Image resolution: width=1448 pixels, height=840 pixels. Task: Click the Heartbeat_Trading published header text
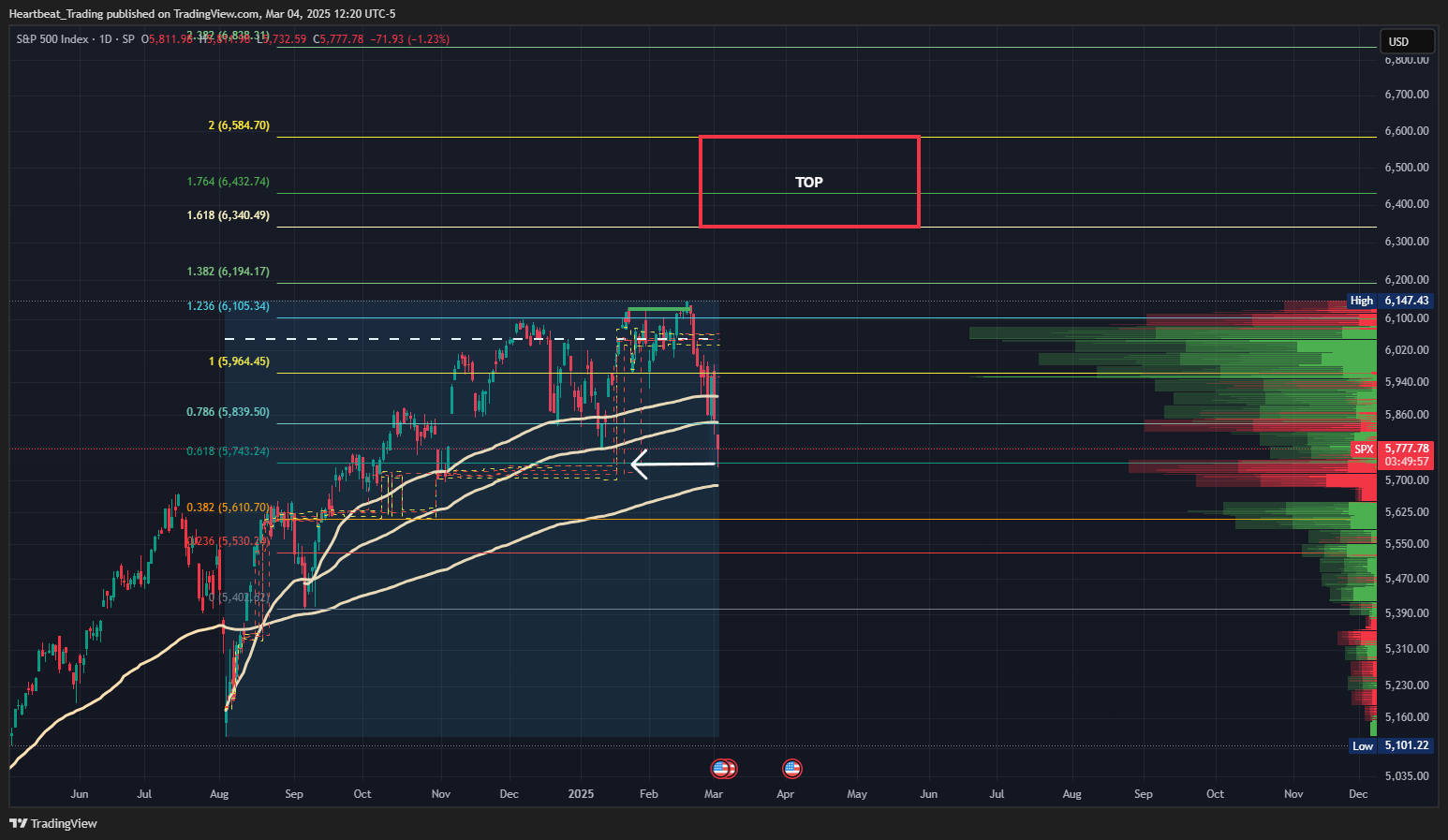202,14
